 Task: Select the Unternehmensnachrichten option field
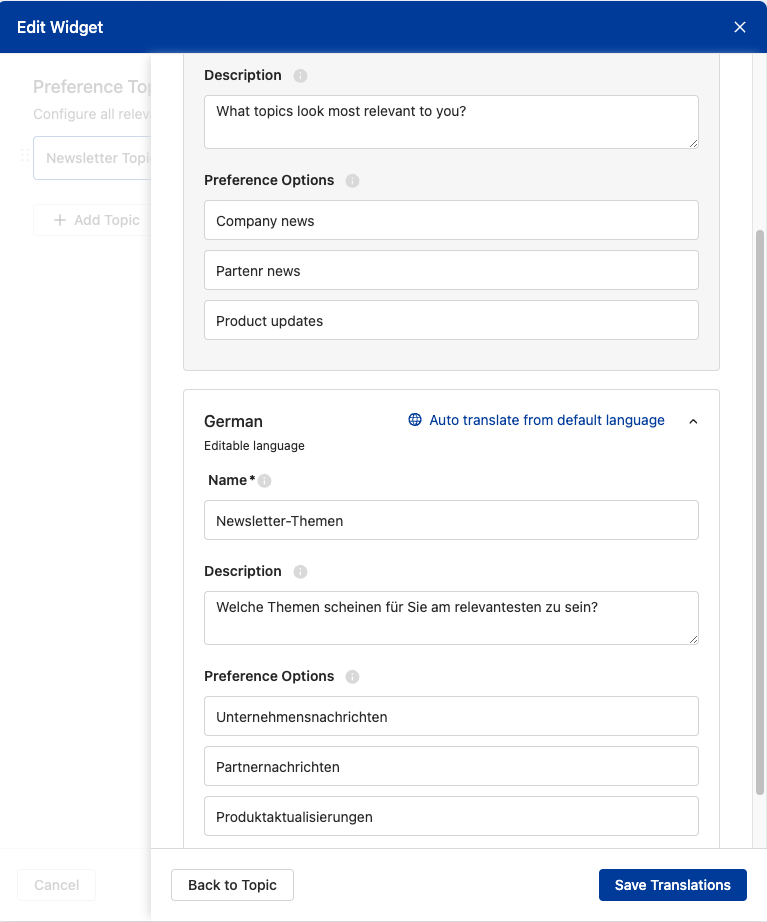click(451, 716)
